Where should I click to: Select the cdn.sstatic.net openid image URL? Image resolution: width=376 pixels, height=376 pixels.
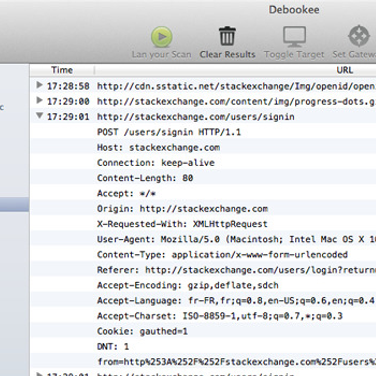(x=236, y=86)
